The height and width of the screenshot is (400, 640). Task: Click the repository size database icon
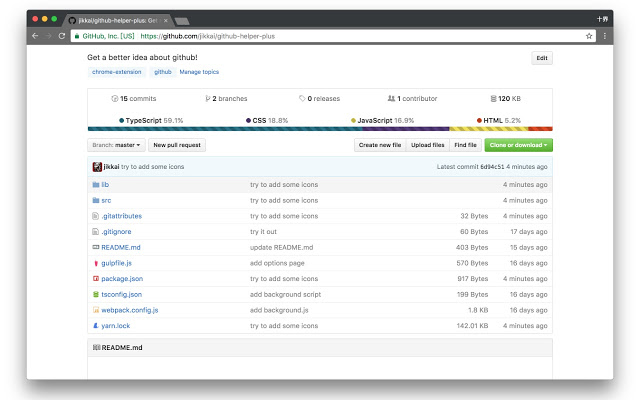click(x=493, y=98)
